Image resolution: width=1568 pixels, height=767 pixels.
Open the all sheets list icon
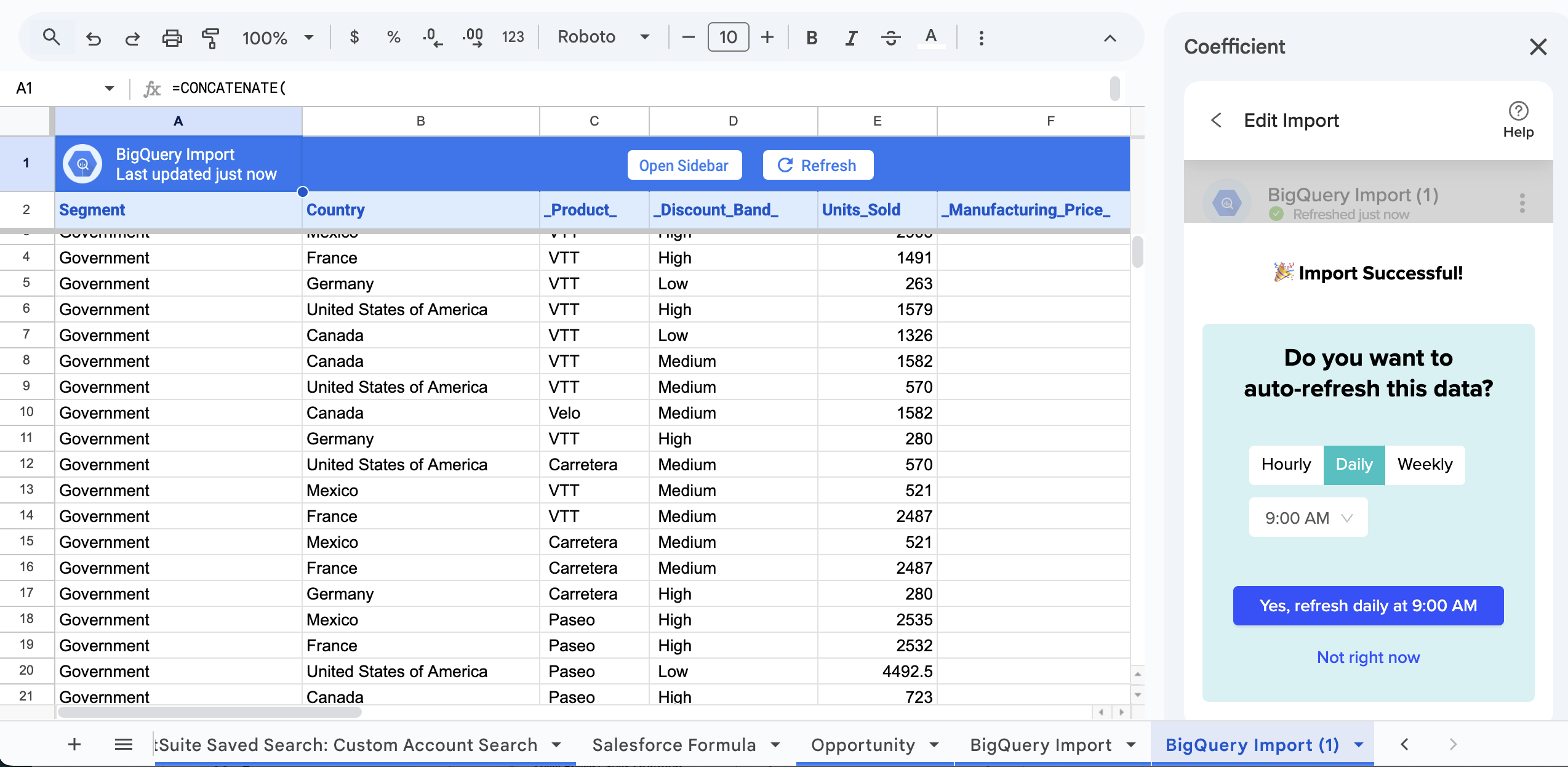[124, 744]
